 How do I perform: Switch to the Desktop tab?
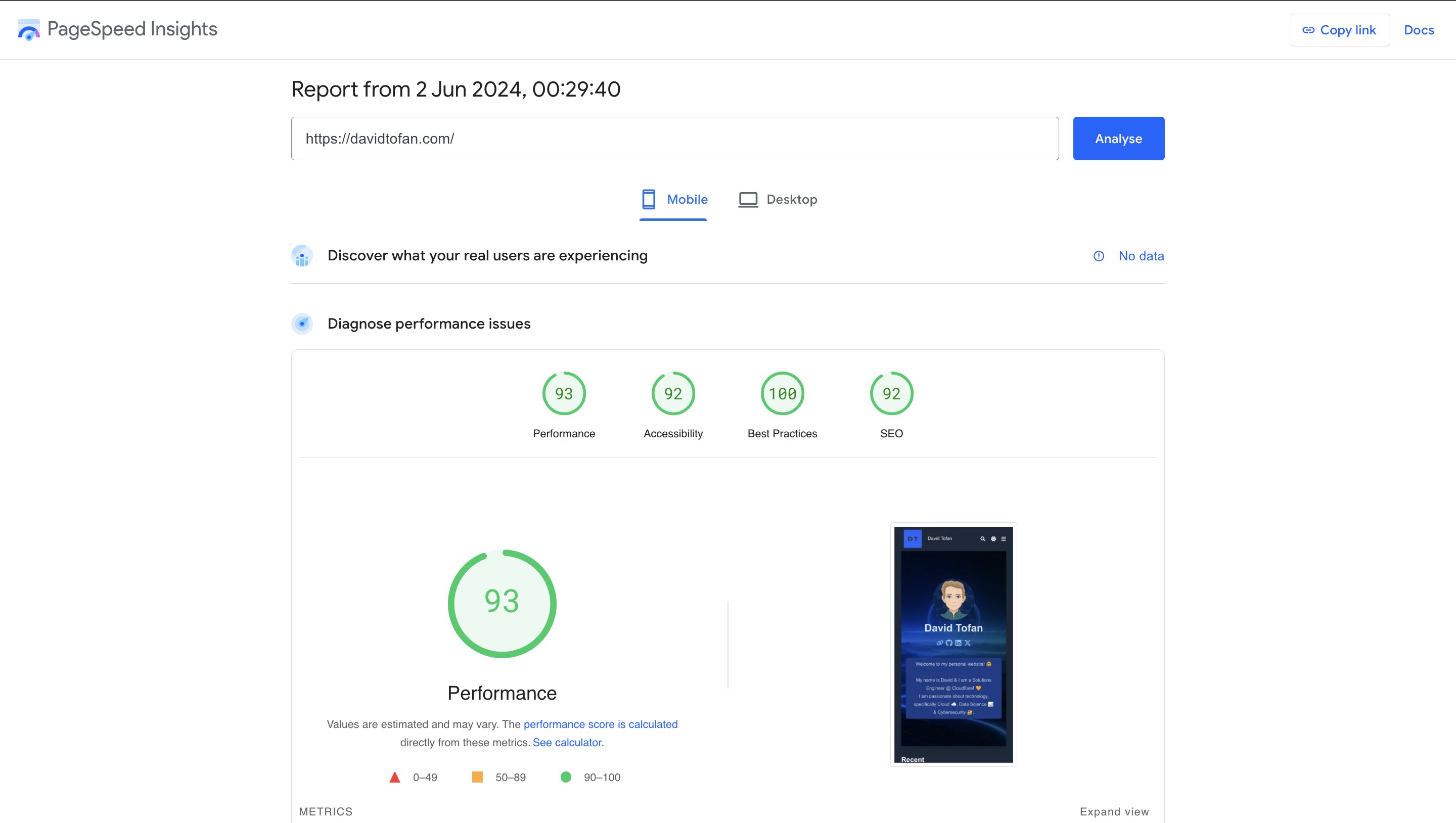778,200
